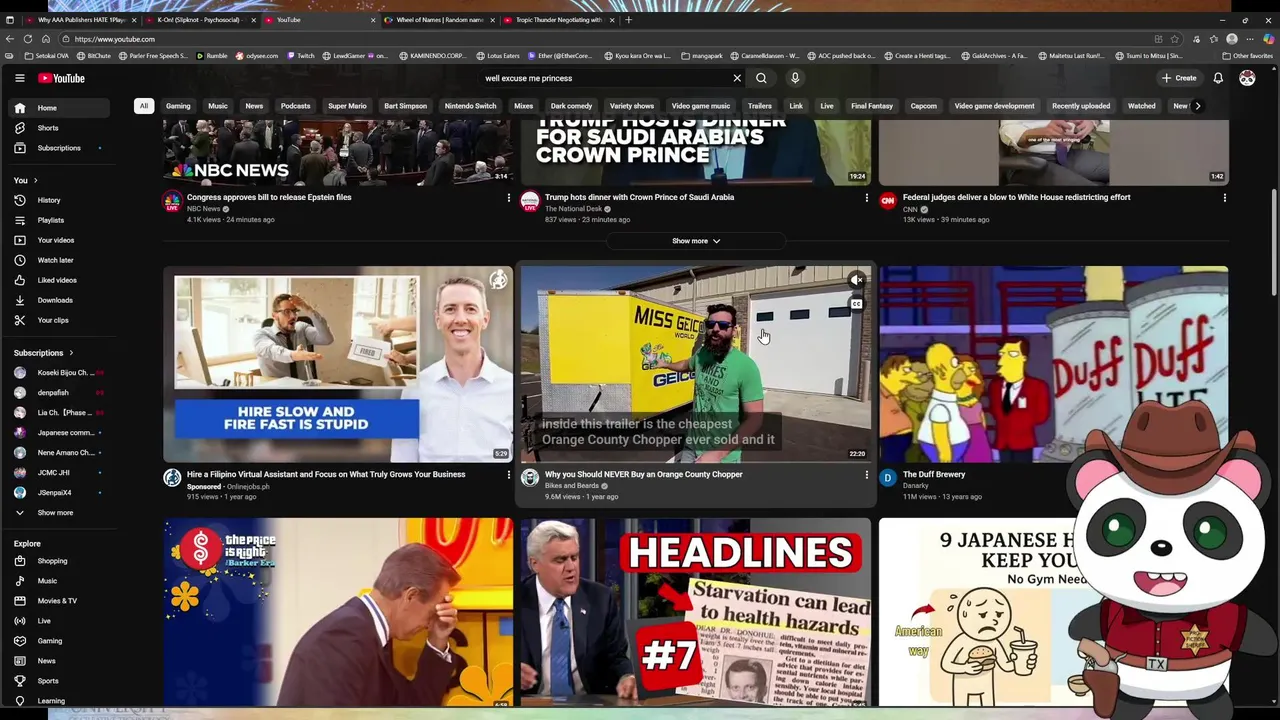Screen dimensions: 1280x720
Task: Switch to the Tropic Thunder browser tab
Action: point(558,20)
